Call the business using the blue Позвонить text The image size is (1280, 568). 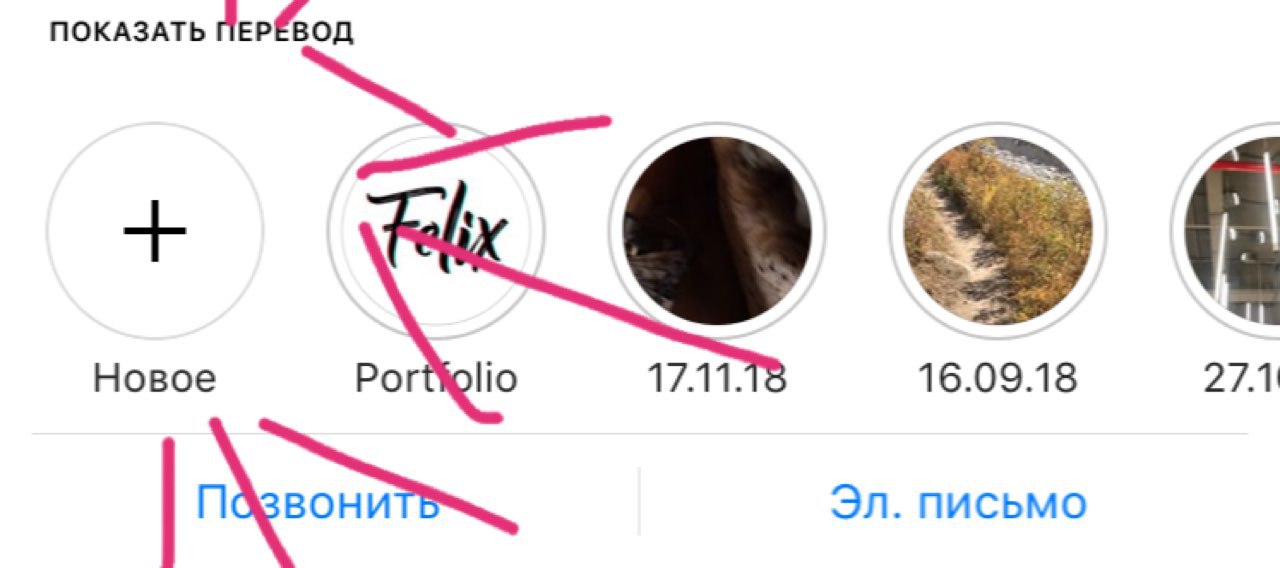click(317, 502)
